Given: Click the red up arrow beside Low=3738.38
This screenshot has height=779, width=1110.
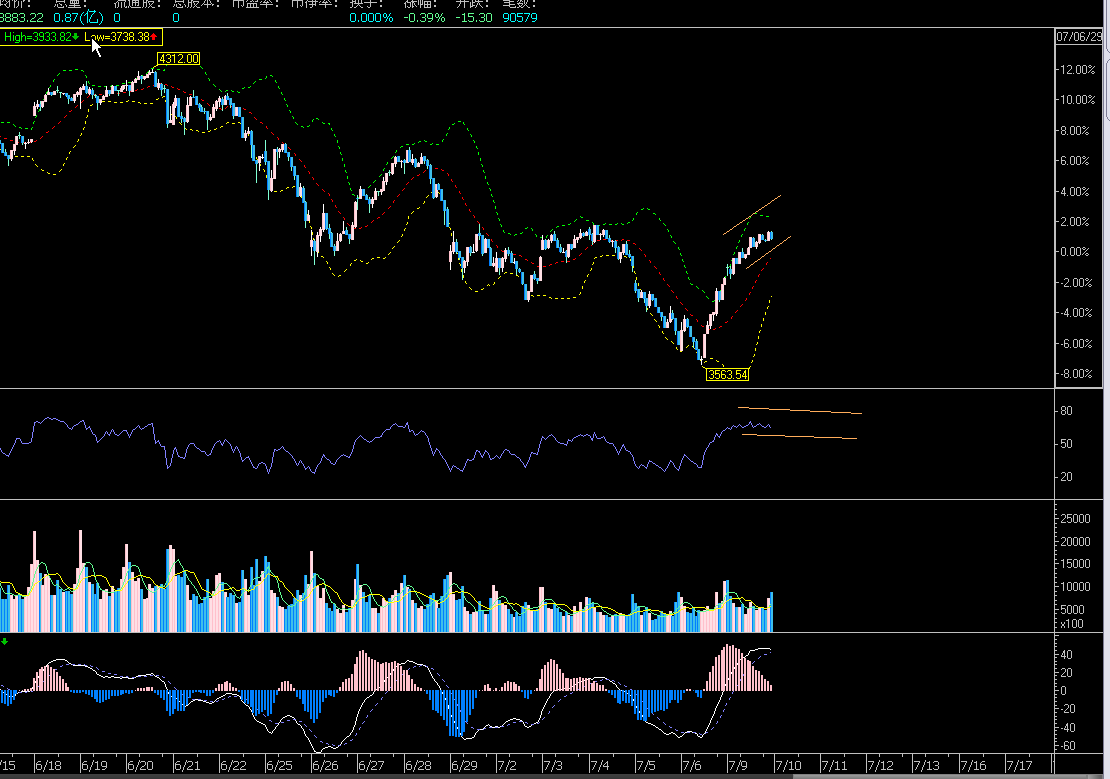Looking at the screenshot, I should point(154,37).
